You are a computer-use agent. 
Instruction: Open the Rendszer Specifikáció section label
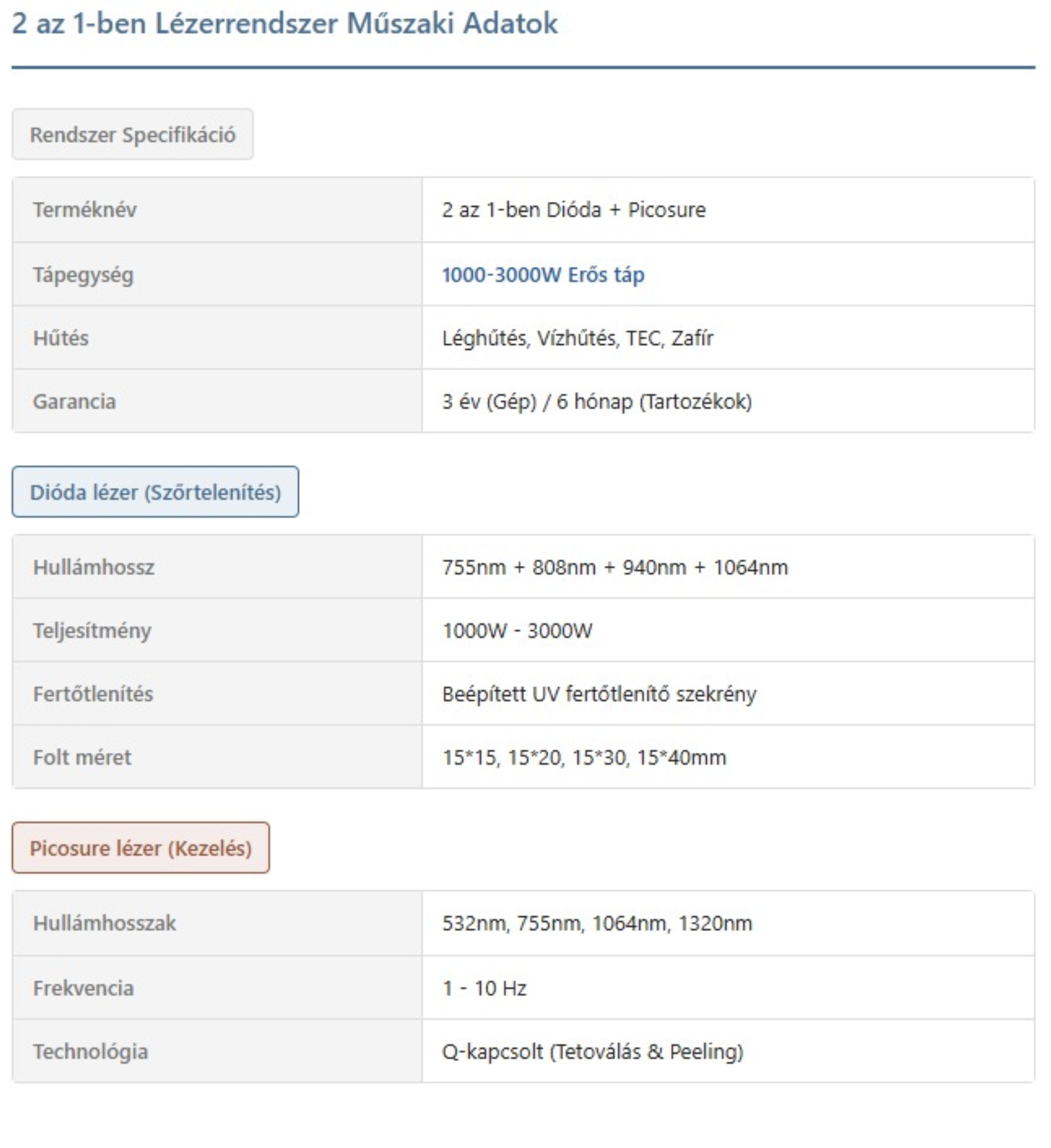pyautogui.click(x=133, y=135)
